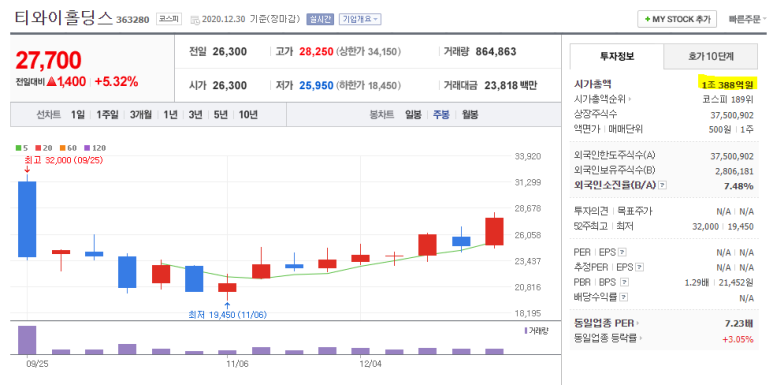Click the +5.32% change rate
The image size is (773, 385).
(116, 82)
